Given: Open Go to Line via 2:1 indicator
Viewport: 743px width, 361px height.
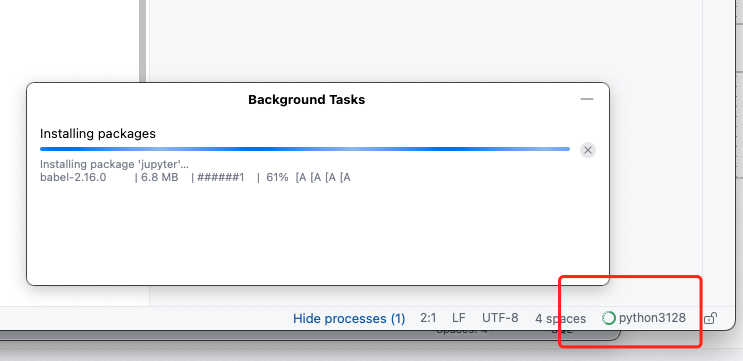Looking at the screenshot, I should pyautogui.click(x=428, y=318).
